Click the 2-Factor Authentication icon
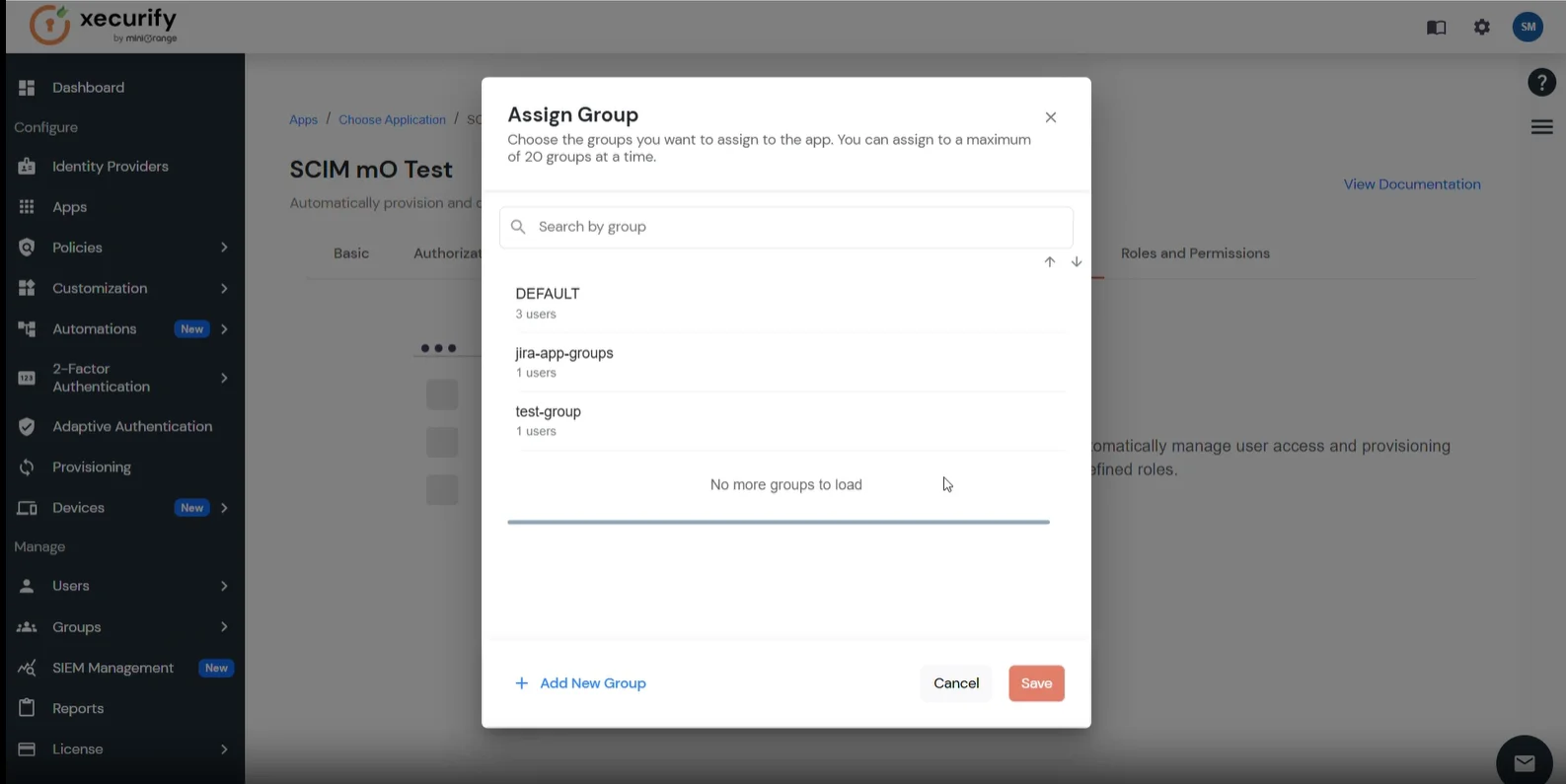Image resolution: width=1566 pixels, height=784 pixels. coord(27,378)
